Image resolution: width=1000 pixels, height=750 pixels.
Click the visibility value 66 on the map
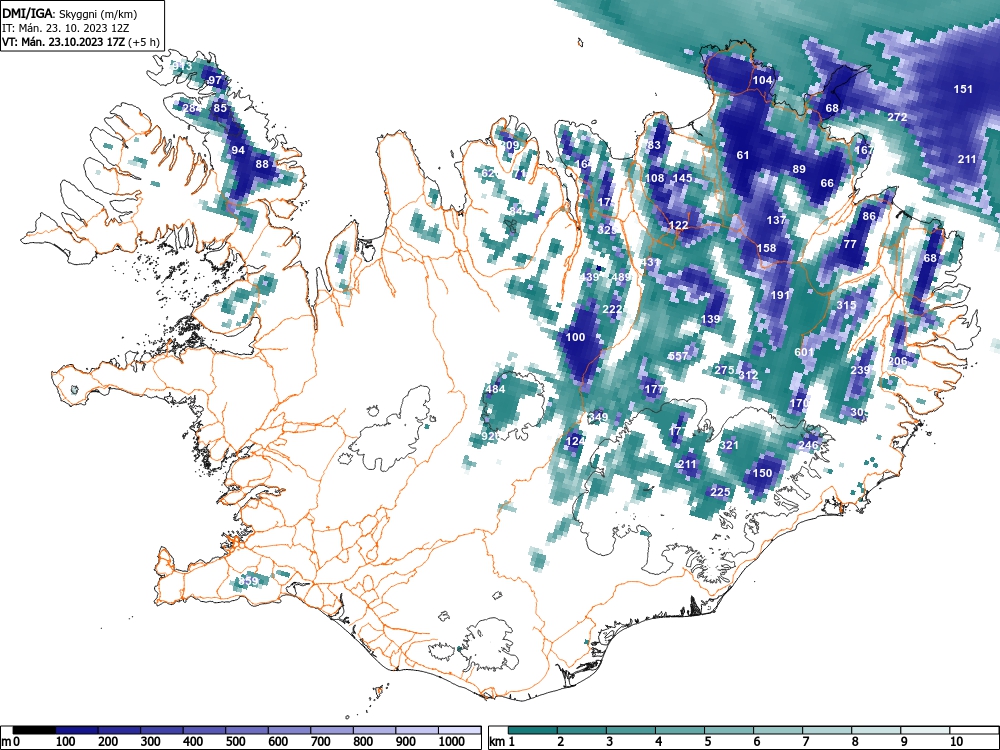coord(827,183)
